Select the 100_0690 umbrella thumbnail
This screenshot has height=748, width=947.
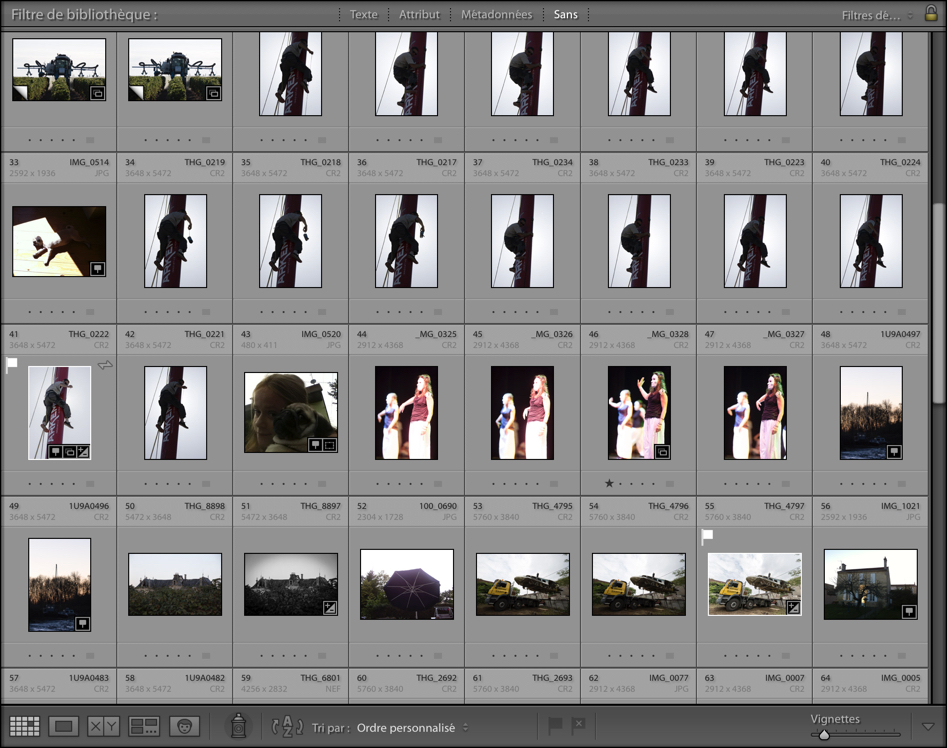[x=406, y=584]
